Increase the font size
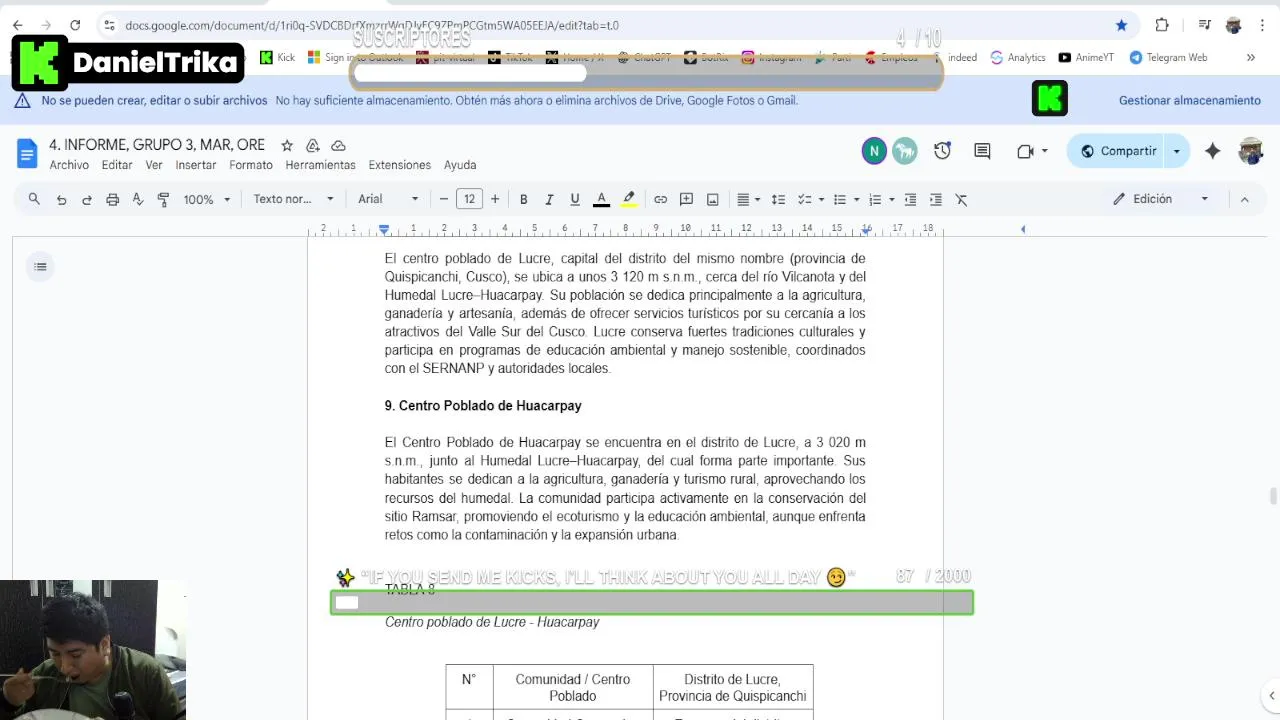The width and height of the screenshot is (1280, 720). coord(495,199)
